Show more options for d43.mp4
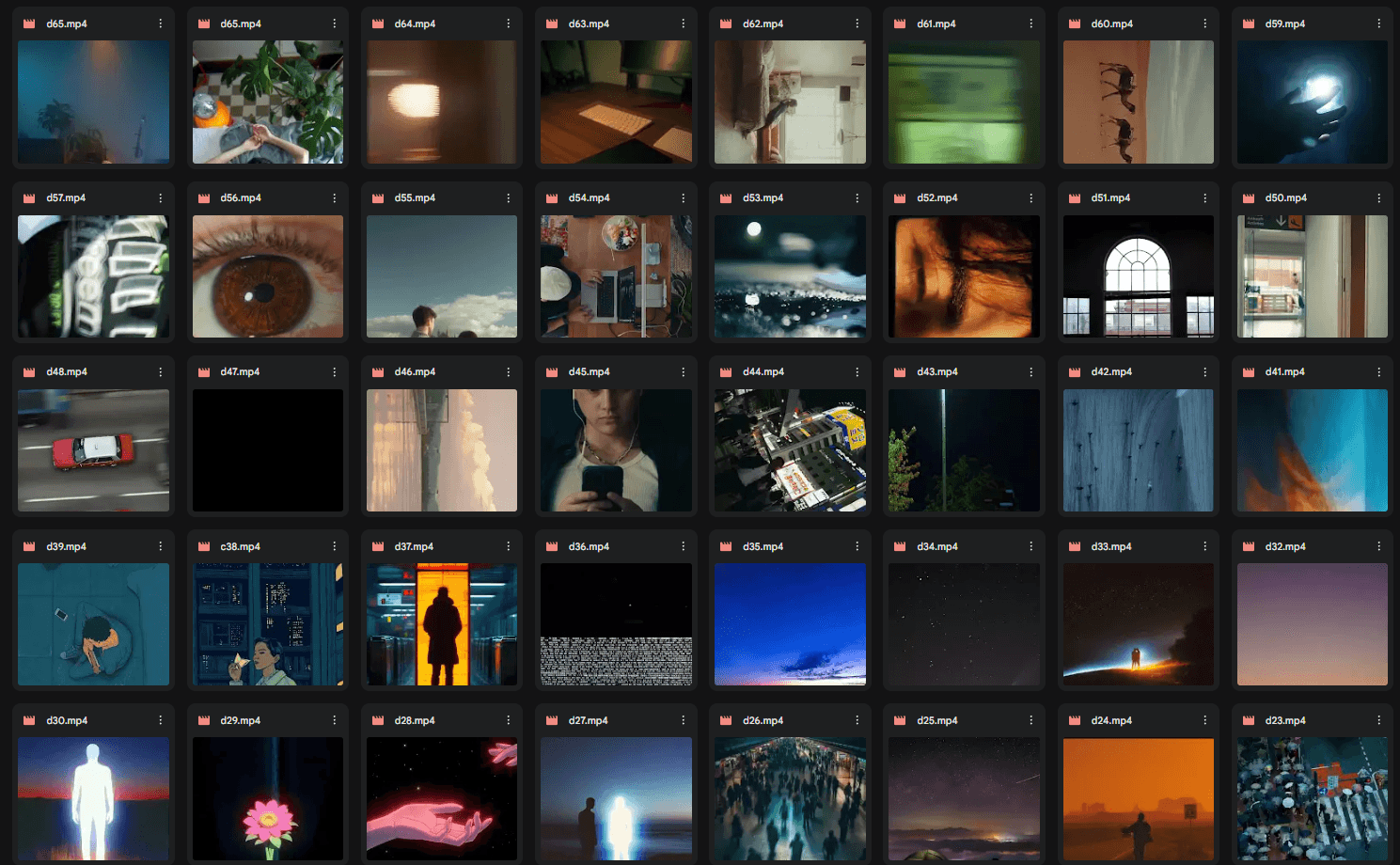Screen dimensions: 1400x865 [1031, 372]
